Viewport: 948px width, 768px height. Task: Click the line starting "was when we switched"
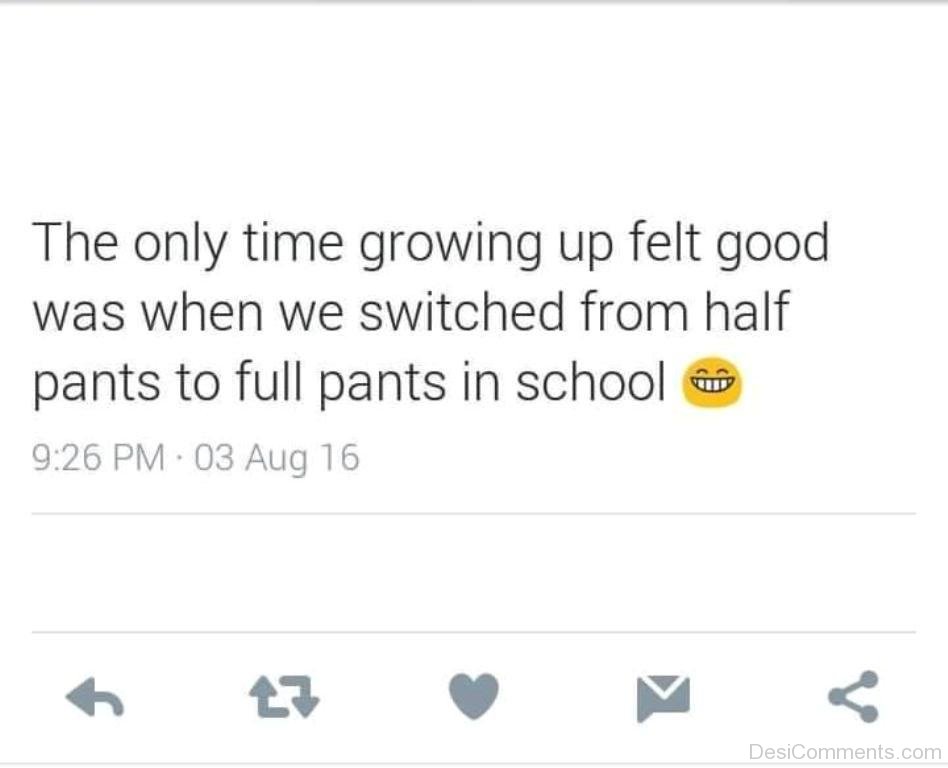tap(411, 312)
